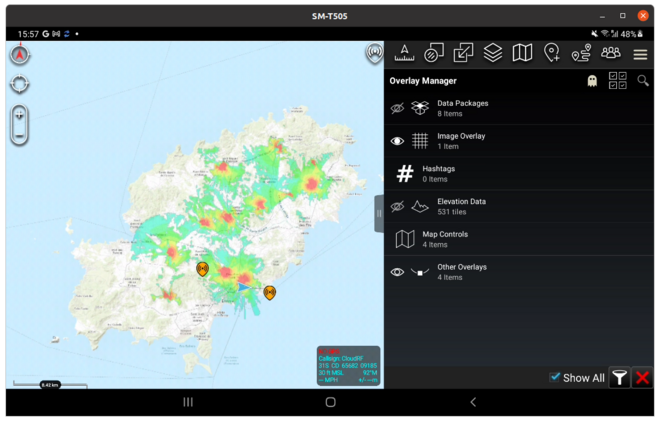Close Overlay Manager with red X
Screen dimensions: 660x422
(643, 378)
